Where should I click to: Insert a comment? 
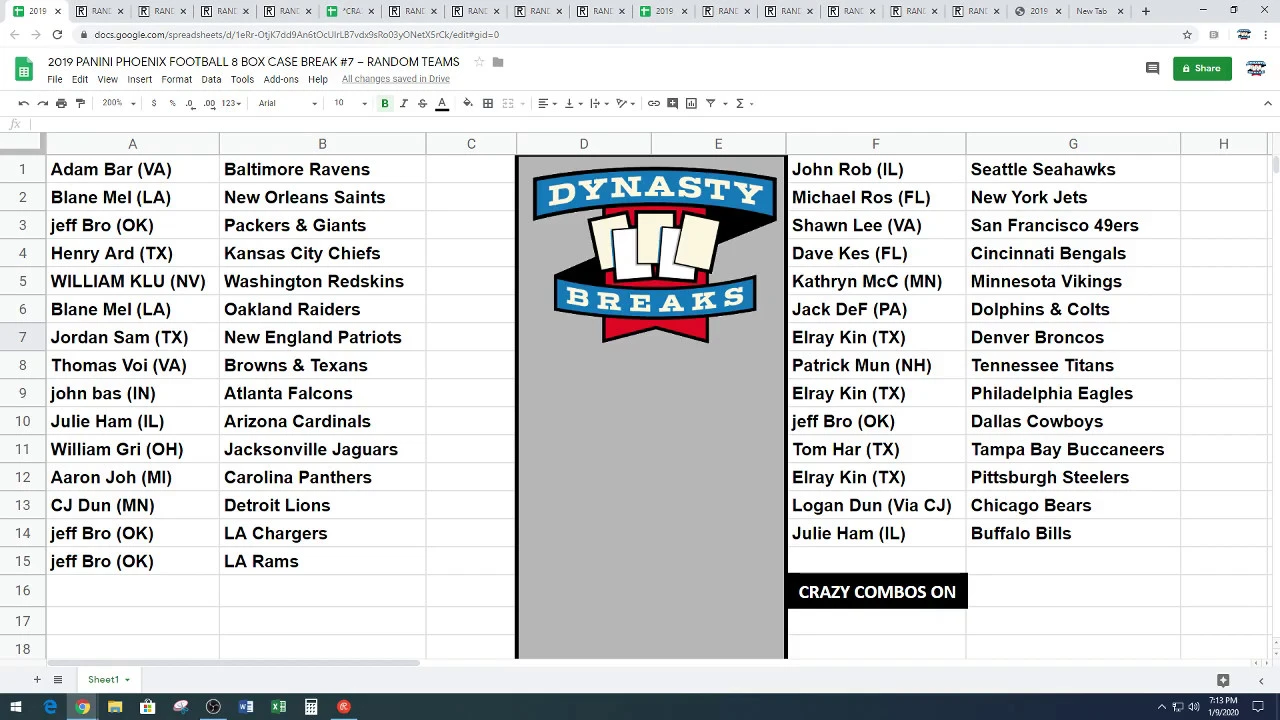(672, 103)
